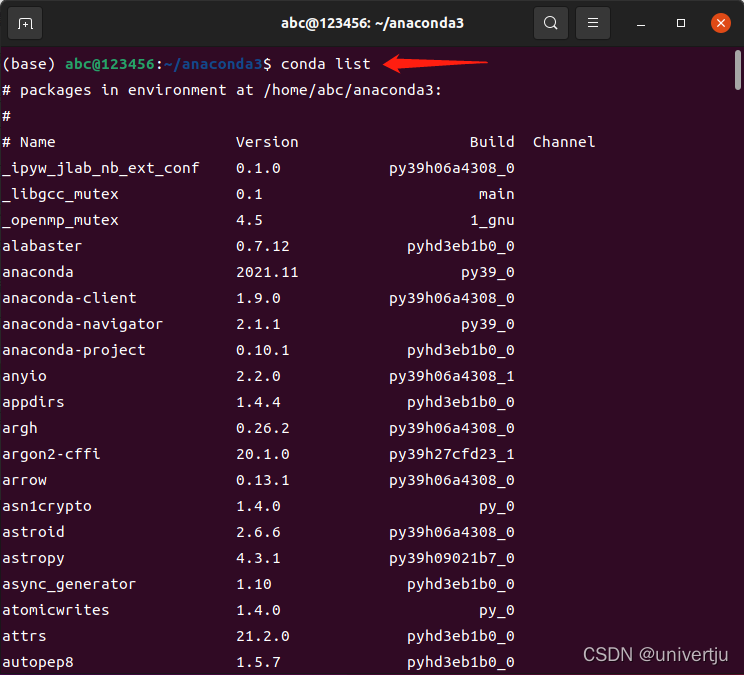Click the argon2-cffi package name
Screen dimensions: 744x675
pos(51,454)
